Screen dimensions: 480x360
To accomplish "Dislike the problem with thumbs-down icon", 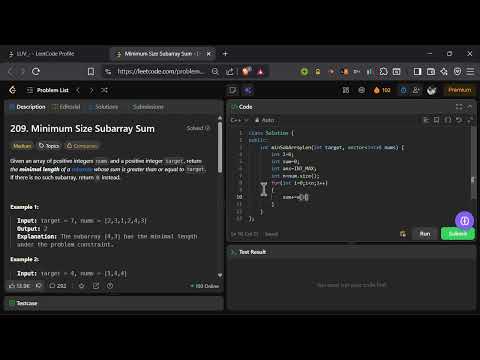I will coord(39,286).
